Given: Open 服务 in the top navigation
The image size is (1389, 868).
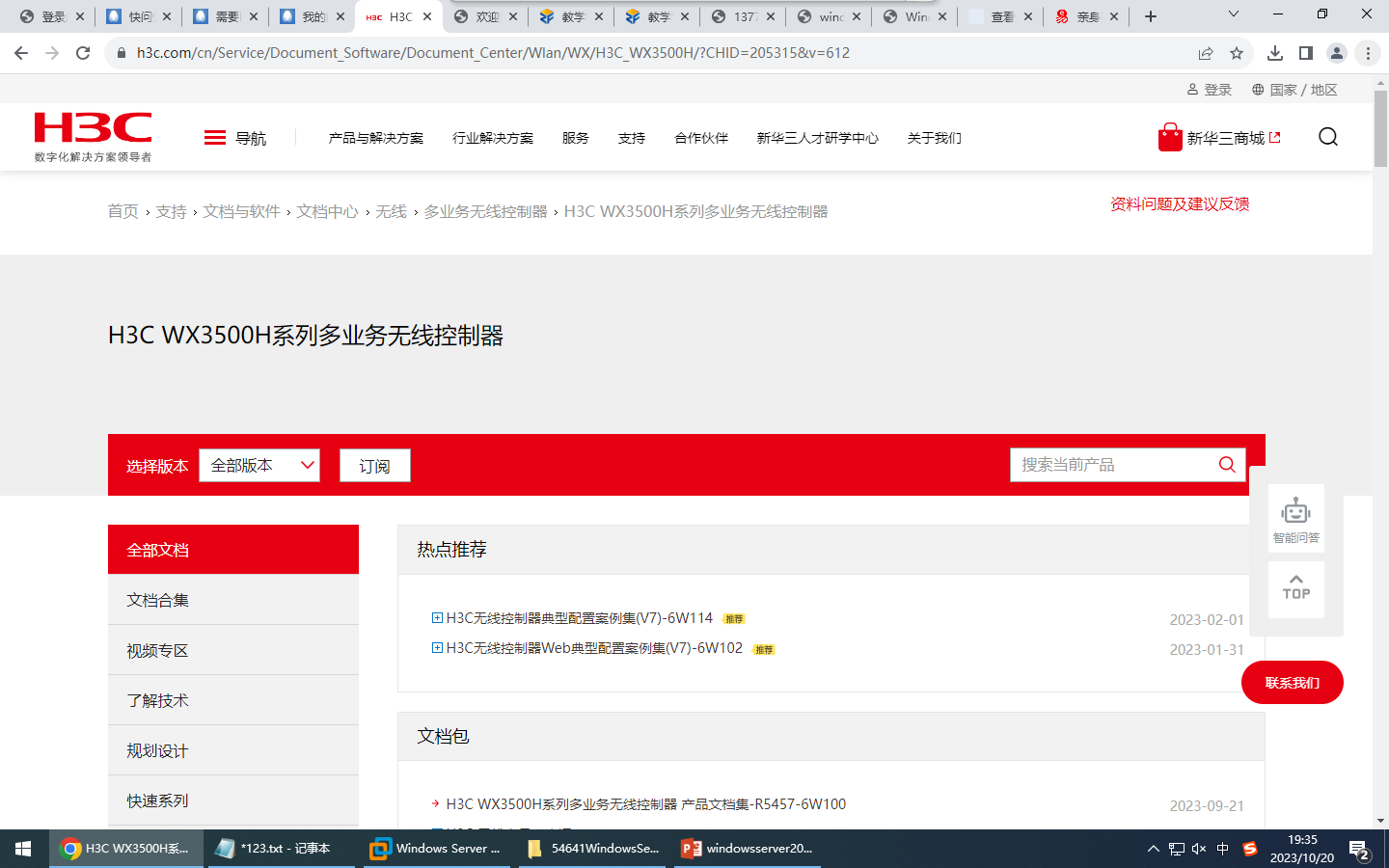Looking at the screenshot, I should (576, 138).
